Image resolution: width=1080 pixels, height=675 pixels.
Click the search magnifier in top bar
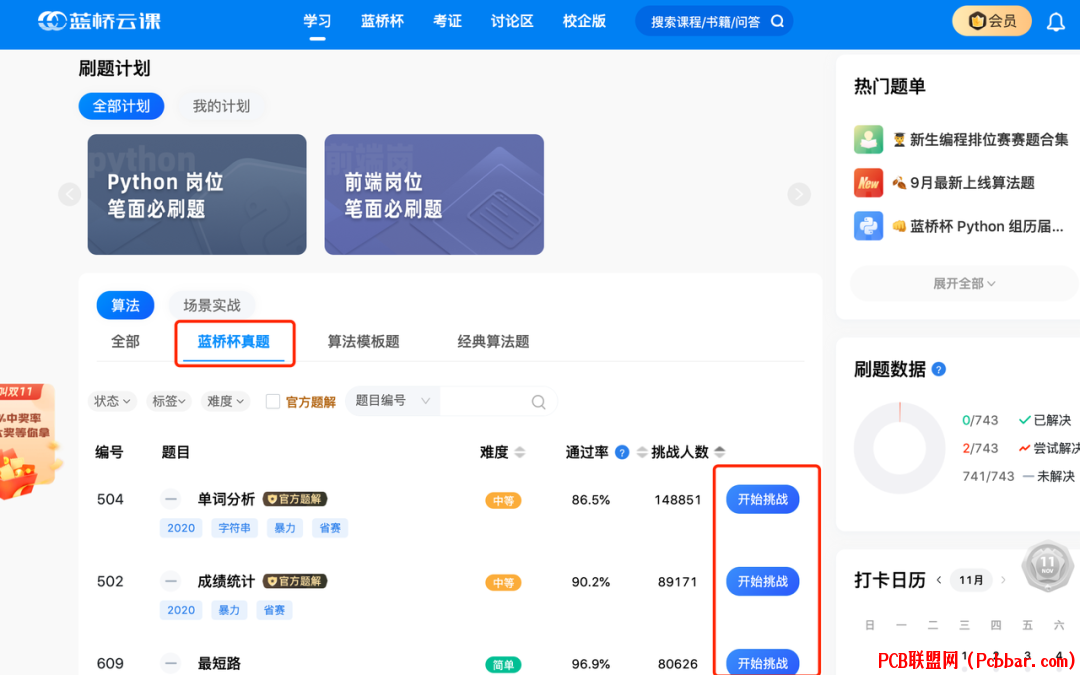[x=777, y=21]
